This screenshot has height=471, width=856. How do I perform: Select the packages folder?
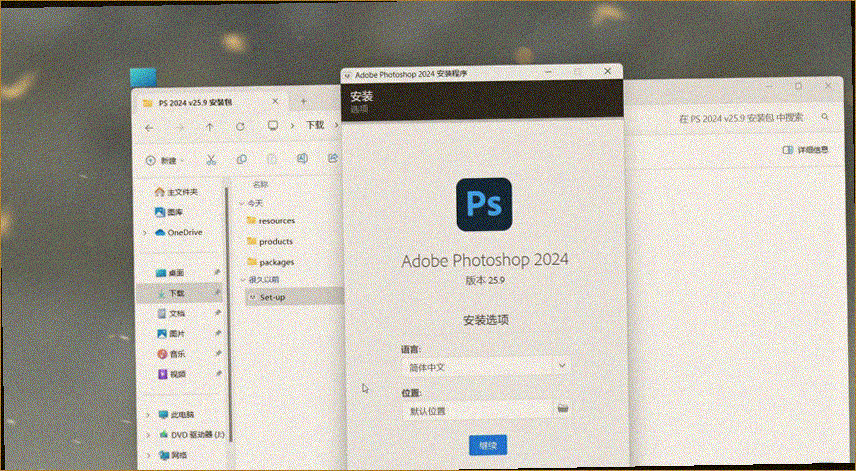271,262
